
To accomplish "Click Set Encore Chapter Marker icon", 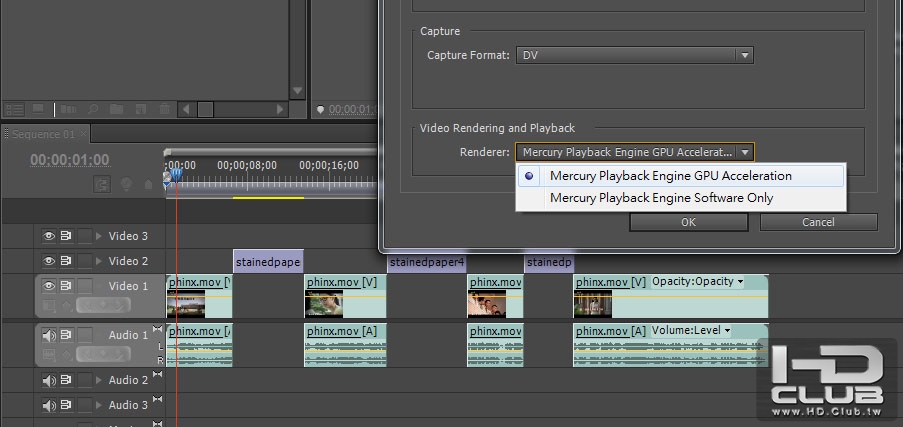I will [126, 185].
